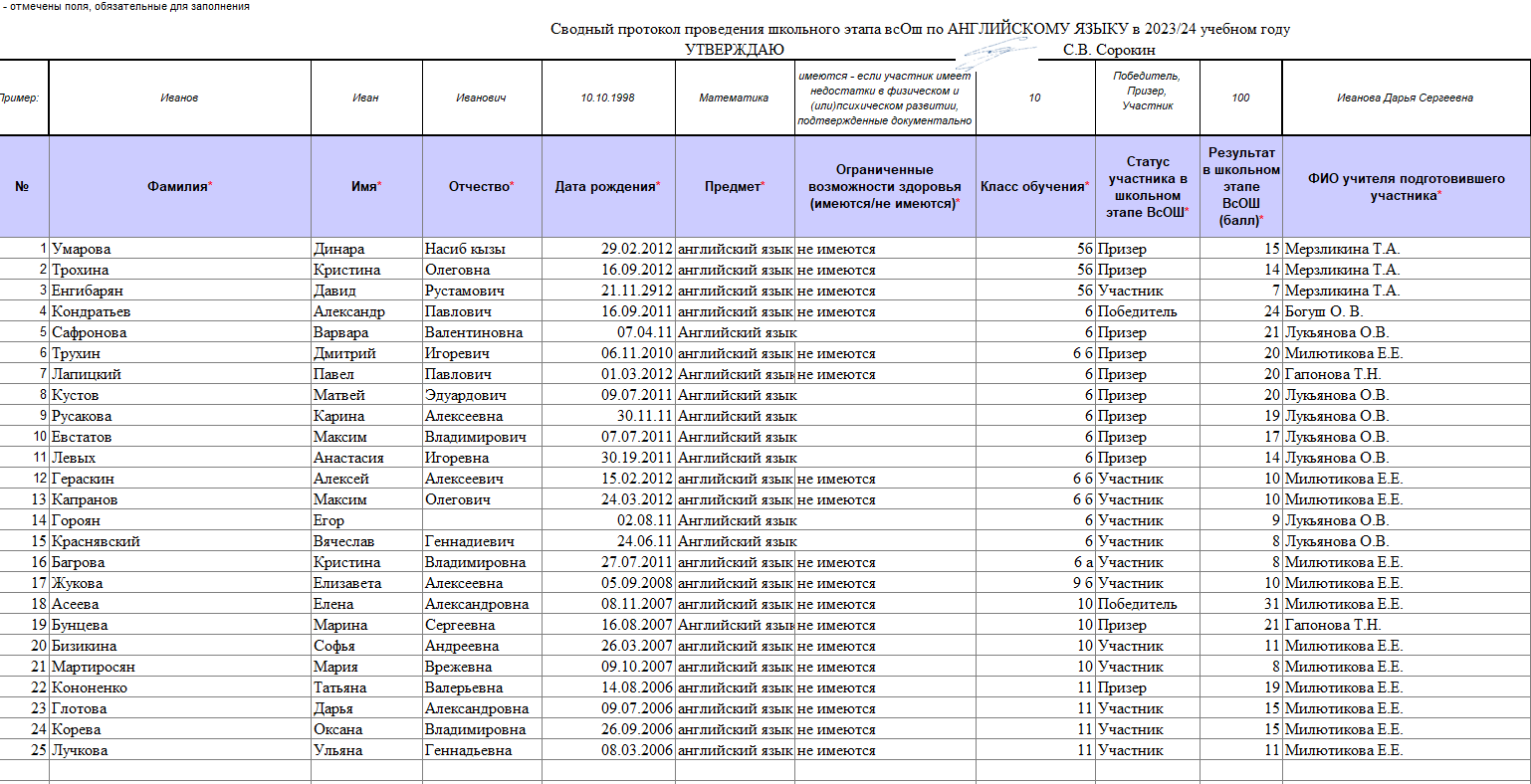Select subject cell in Бунцева's row
This screenshot has height=784, width=1531.
[x=735, y=625]
